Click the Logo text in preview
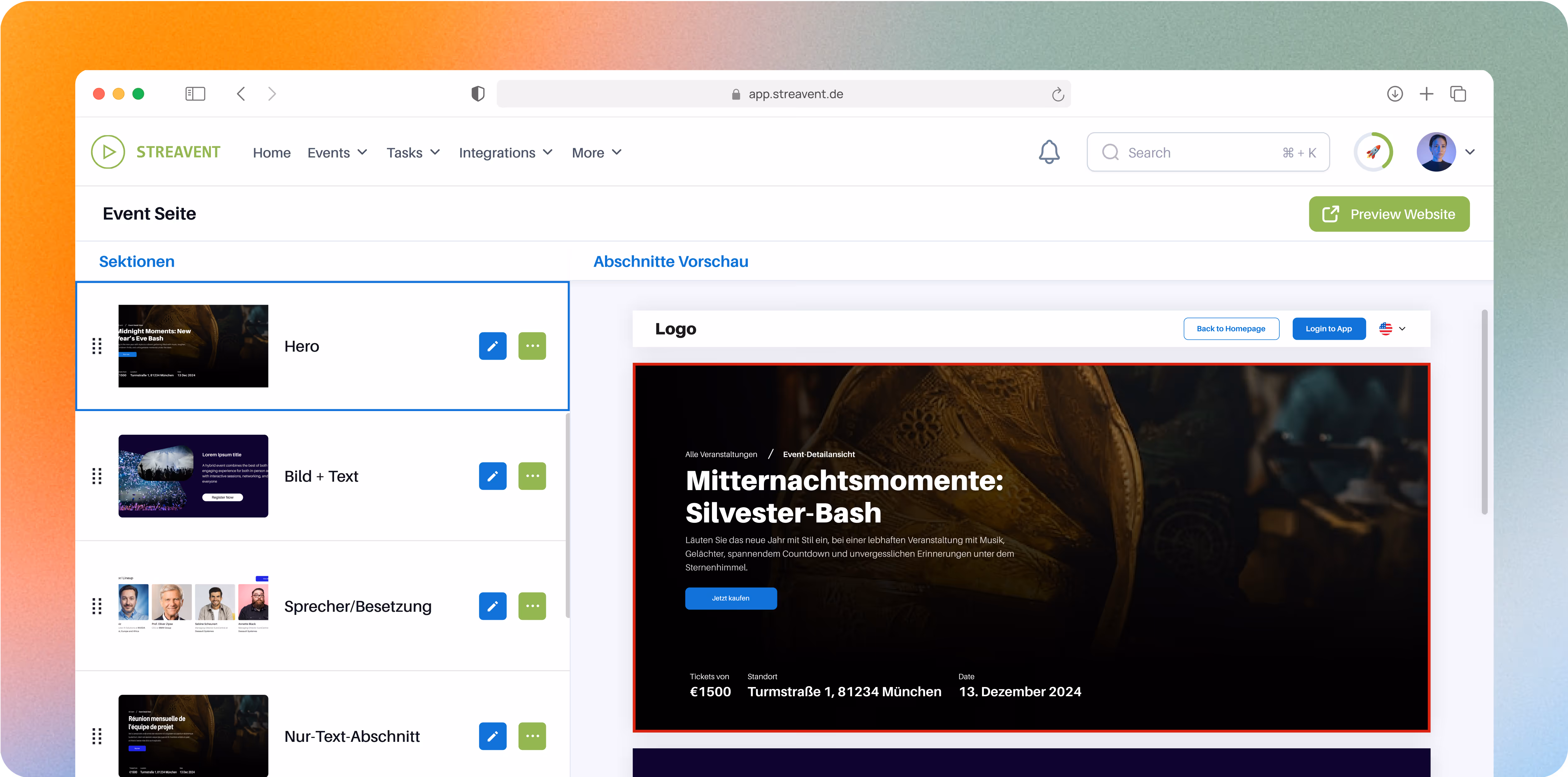Screen dimensions: 1568x777 click(x=676, y=329)
